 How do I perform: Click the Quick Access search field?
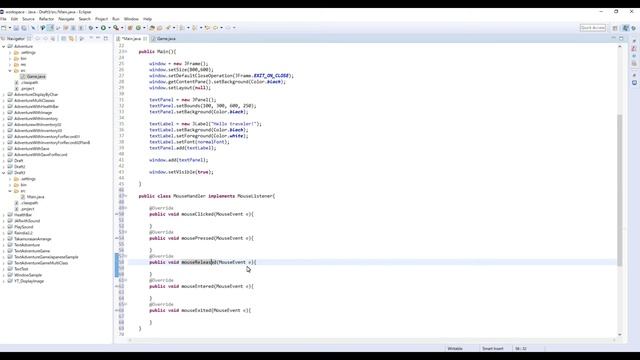(593, 28)
